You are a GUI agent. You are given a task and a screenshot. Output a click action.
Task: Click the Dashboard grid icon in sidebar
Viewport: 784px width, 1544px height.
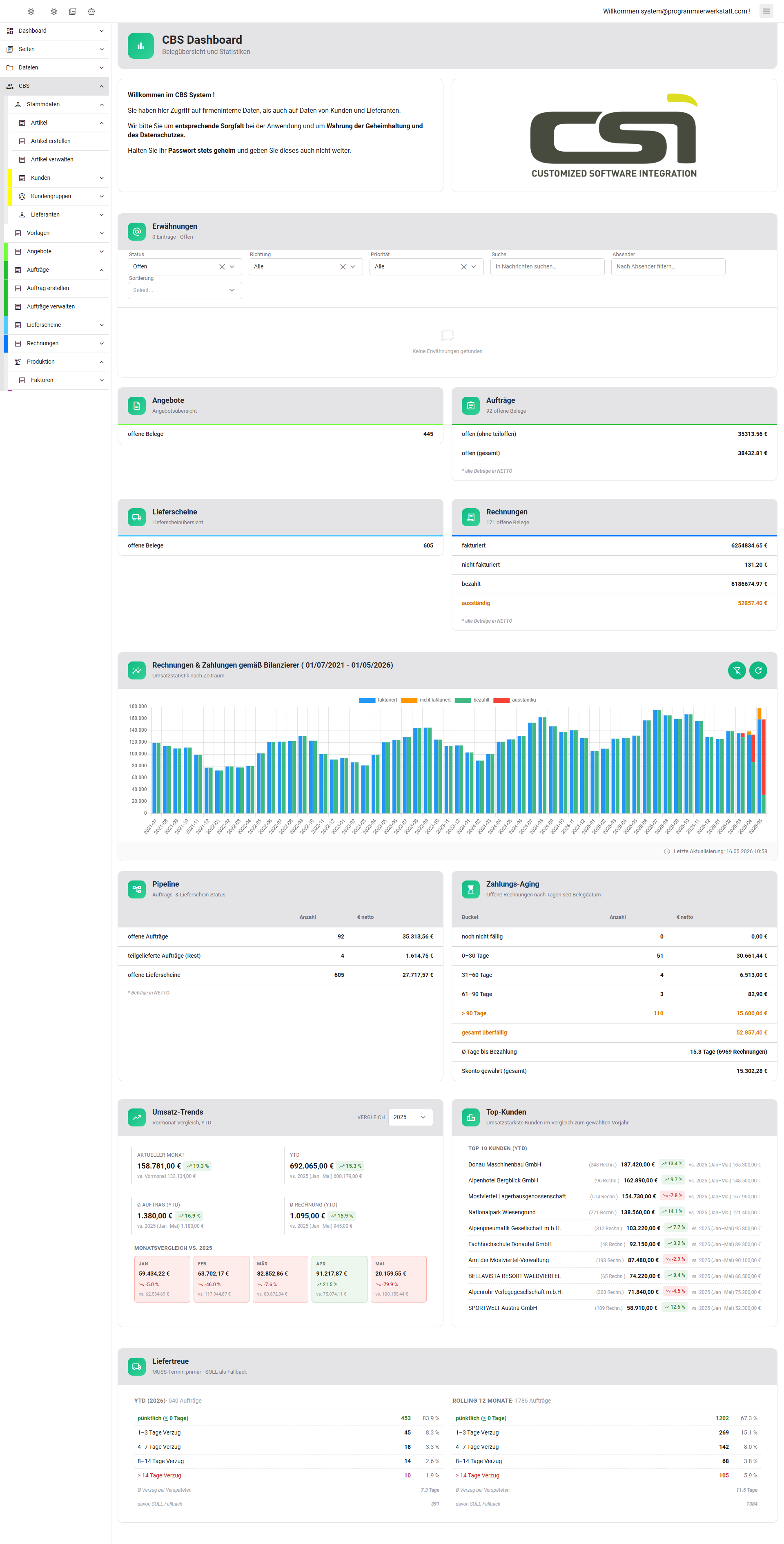(x=9, y=31)
